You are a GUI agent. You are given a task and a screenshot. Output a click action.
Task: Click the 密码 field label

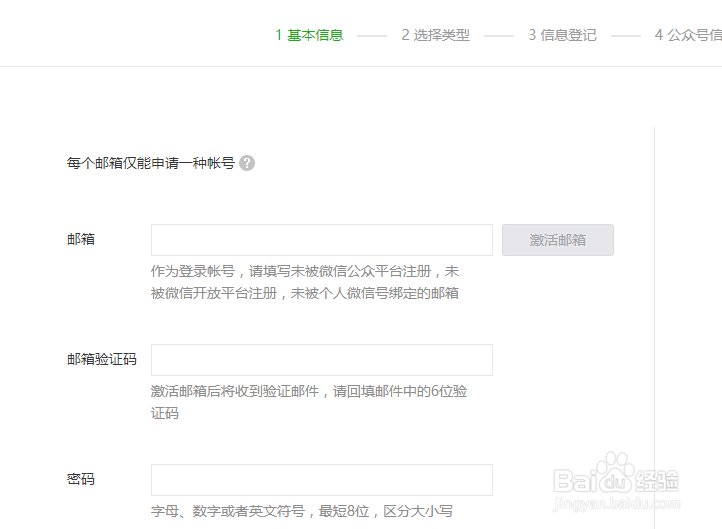coord(81,479)
